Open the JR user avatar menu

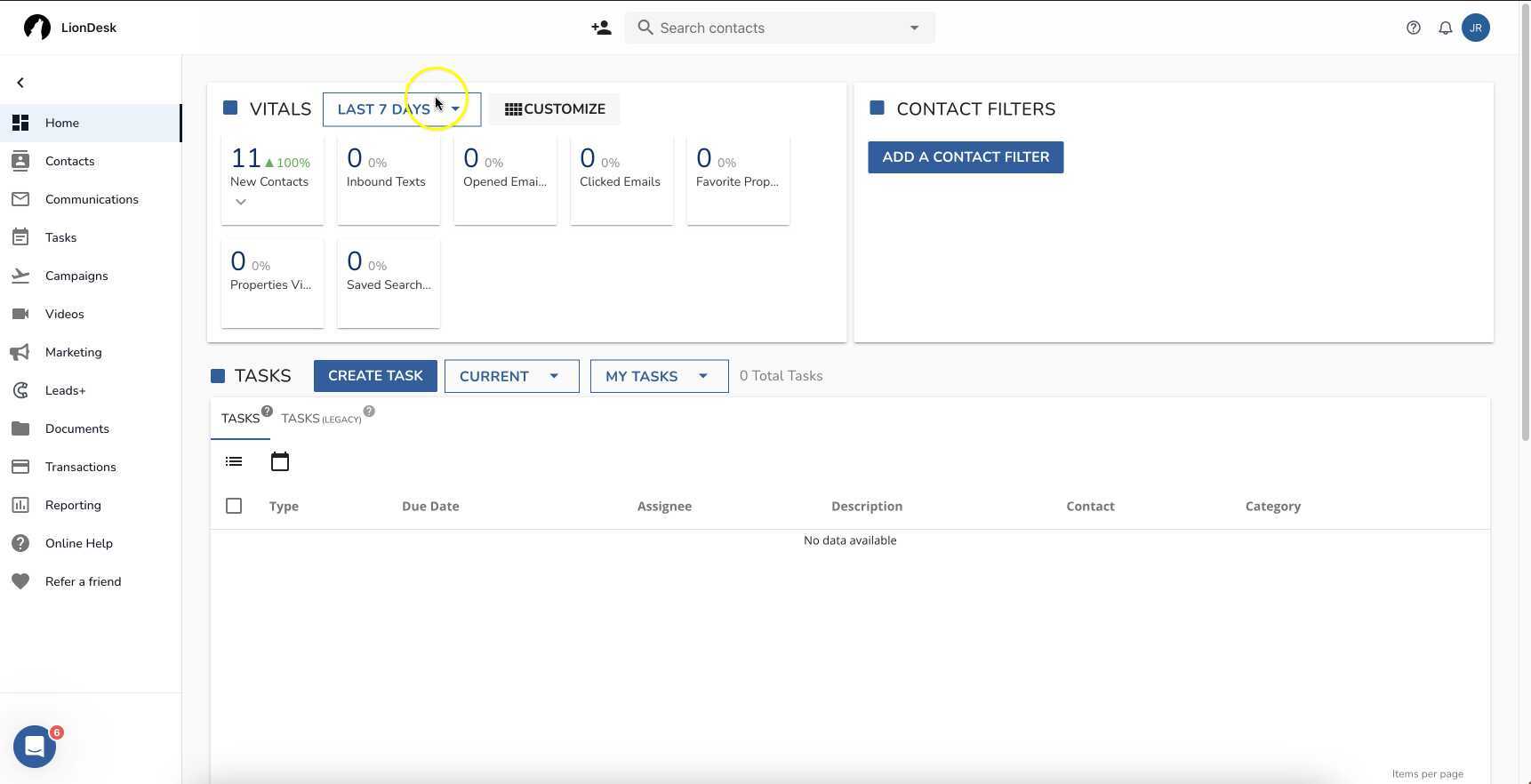[x=1476, y=28]
